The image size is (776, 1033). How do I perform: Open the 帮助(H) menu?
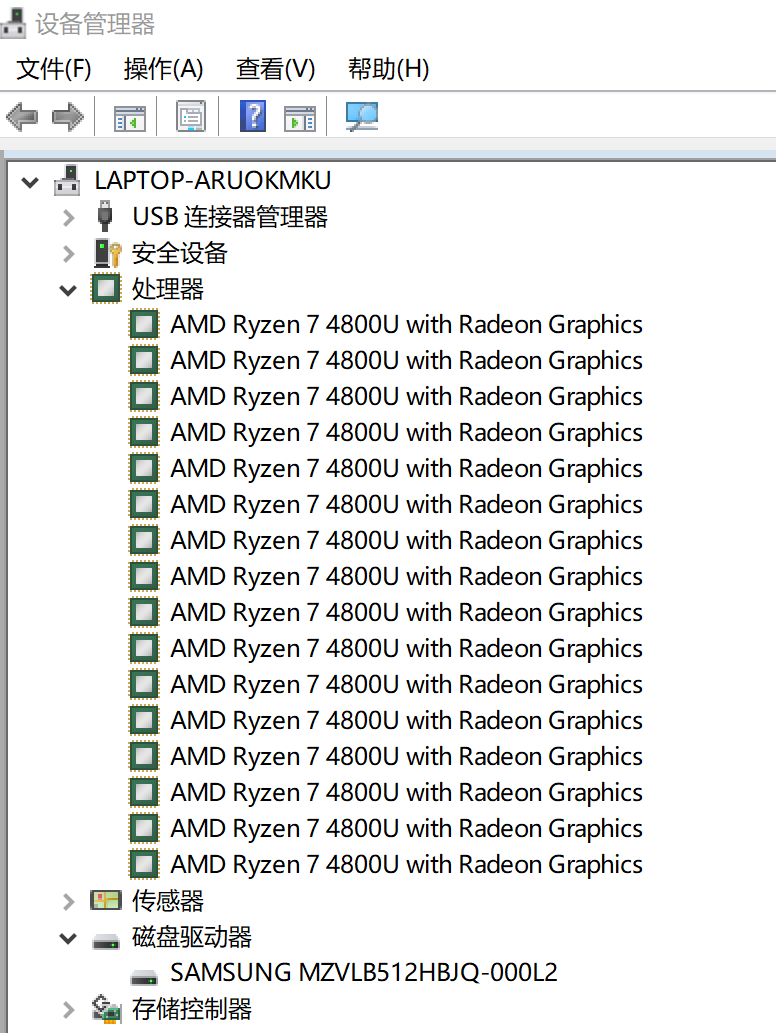[389, 69]
